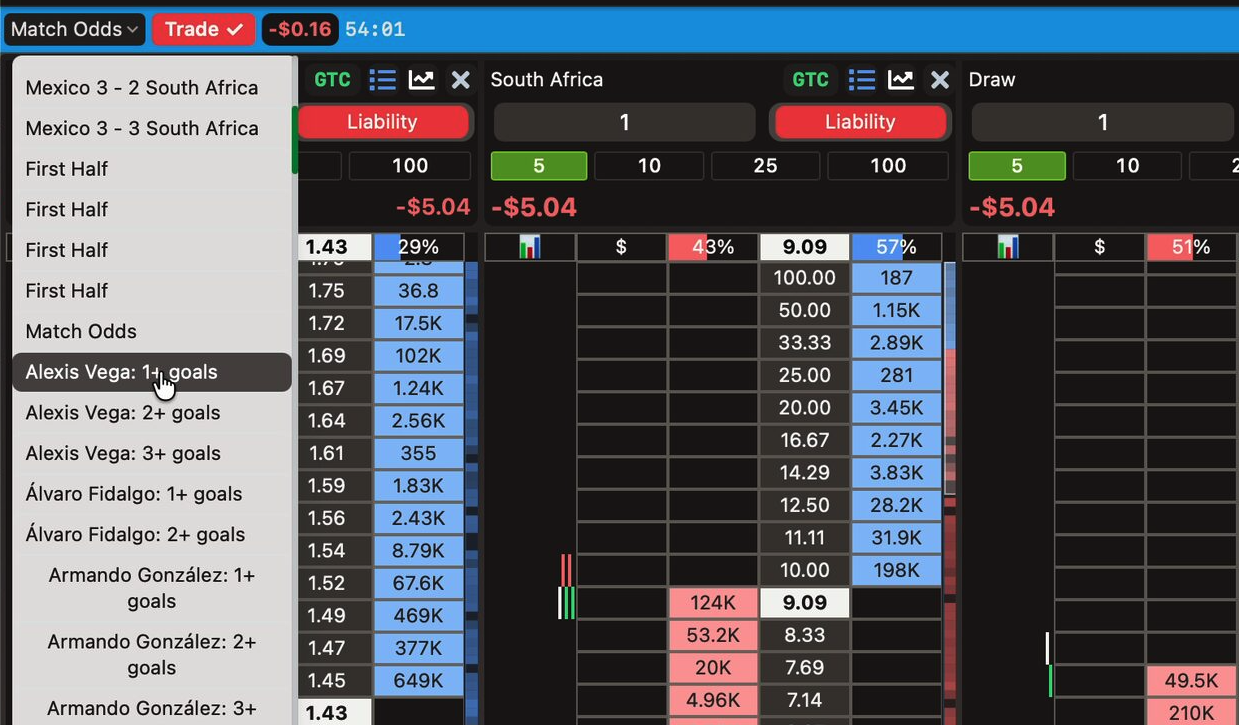Click the 649K back cell at 1.45
The image size is (1239, 725).
[418, 681]
